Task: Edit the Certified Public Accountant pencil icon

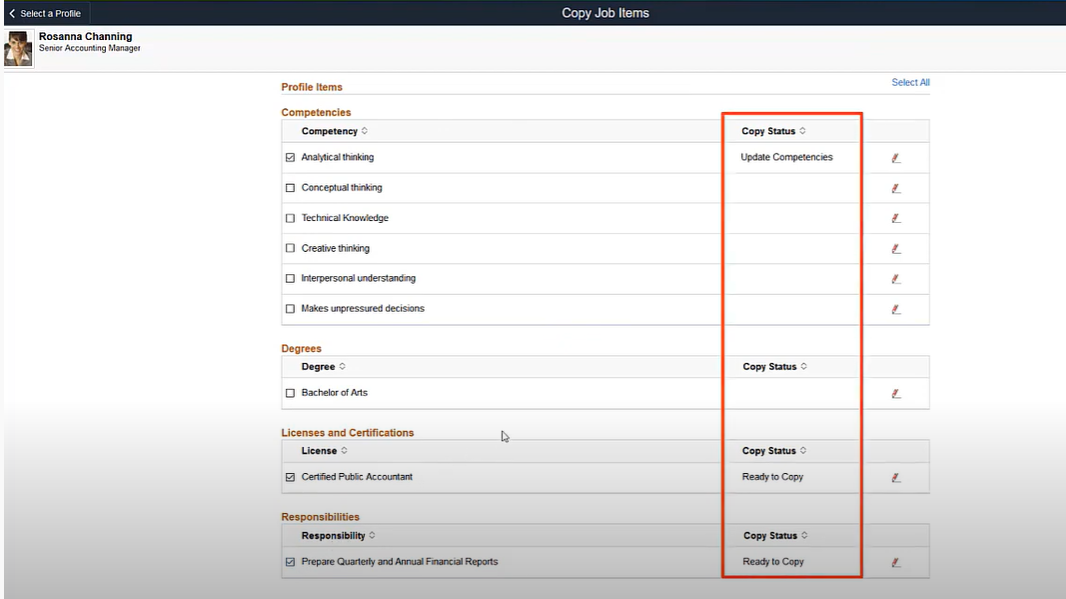Action: click(896, 478)
